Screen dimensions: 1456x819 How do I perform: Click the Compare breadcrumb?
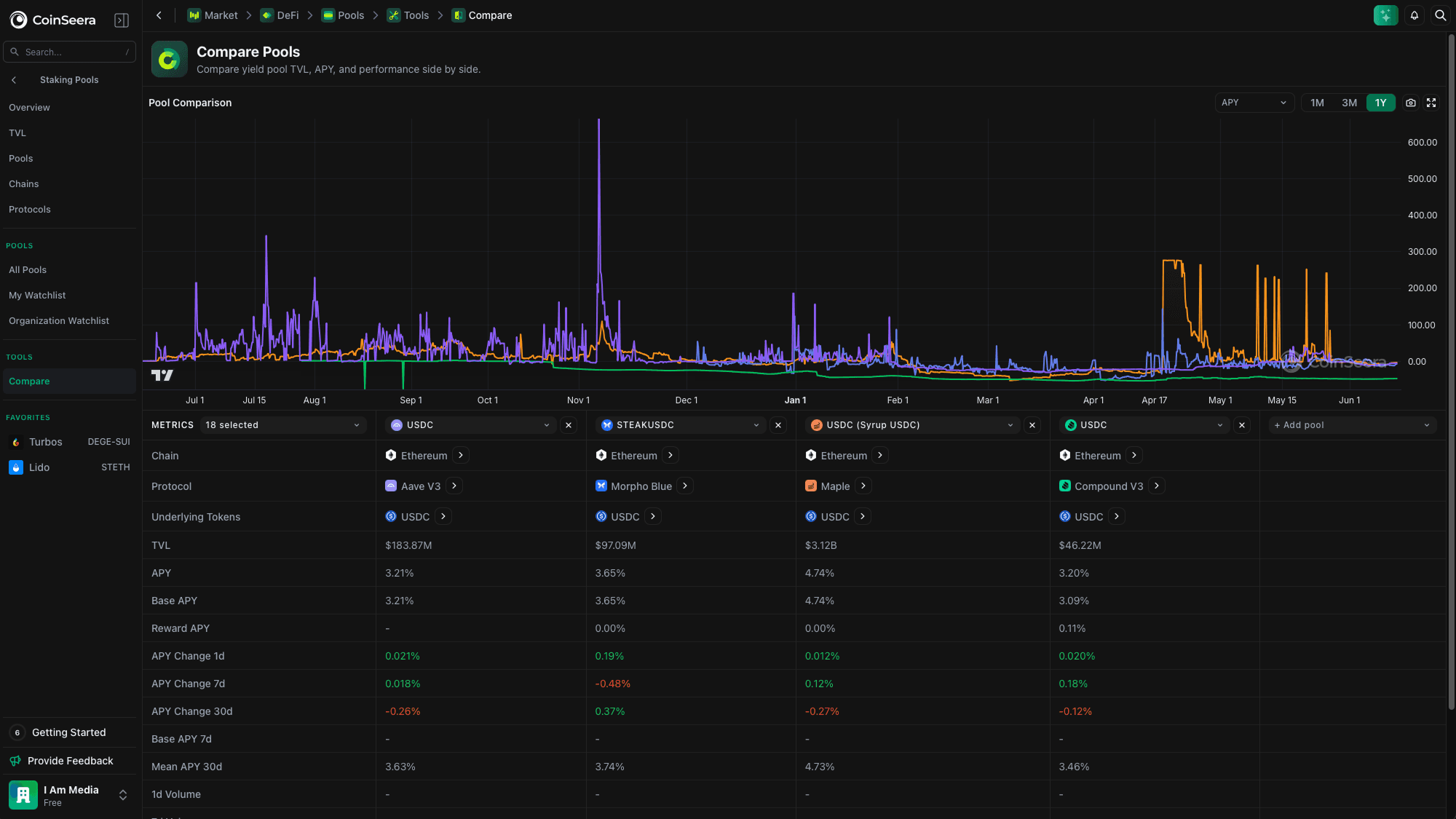(482, 15)
